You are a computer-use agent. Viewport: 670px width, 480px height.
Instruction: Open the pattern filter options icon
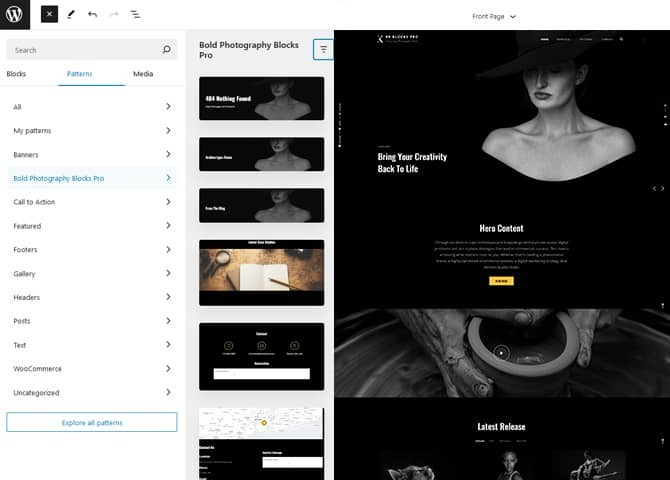point(323,49)
